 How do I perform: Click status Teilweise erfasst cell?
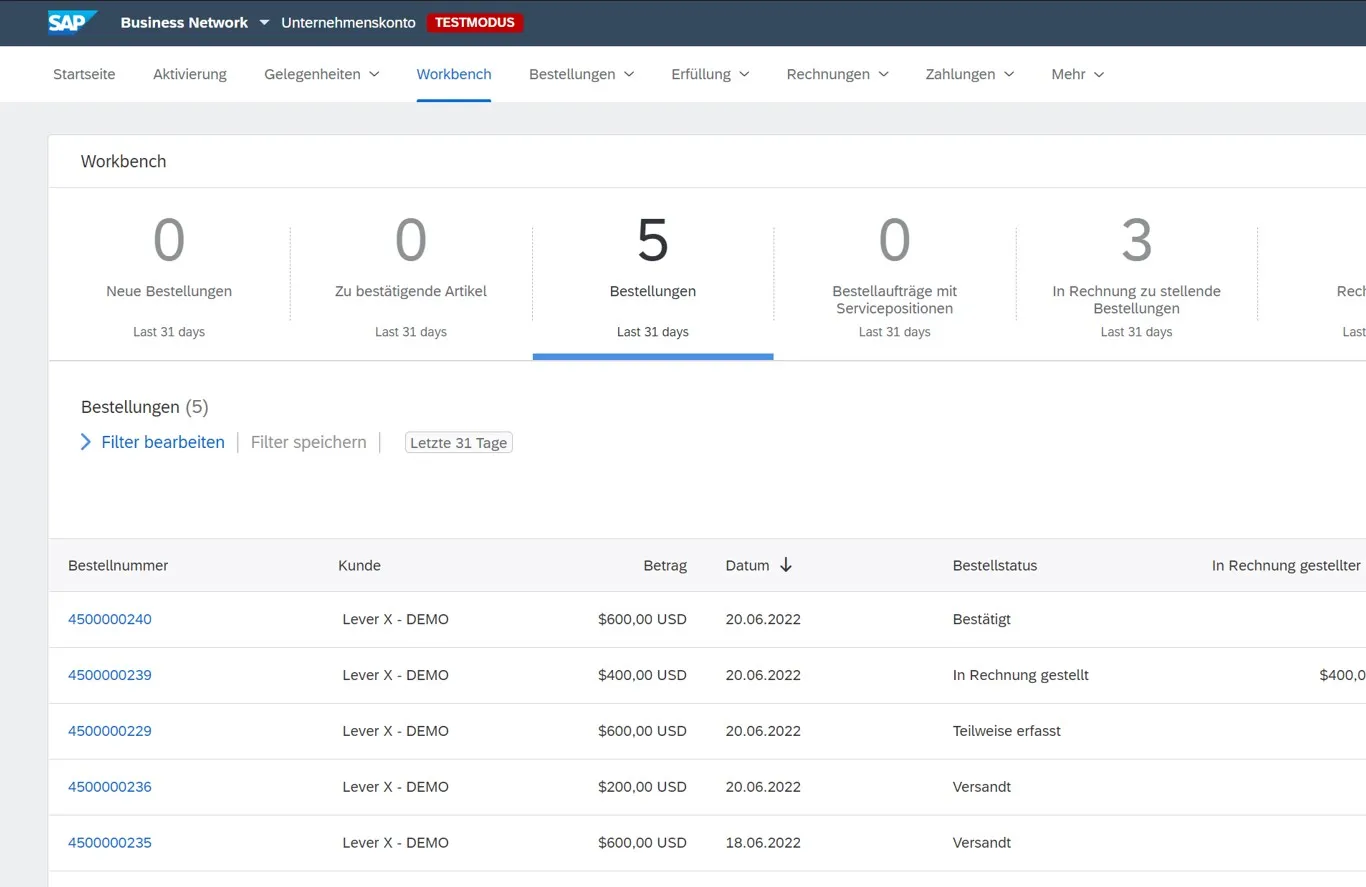click(1007, 731)
